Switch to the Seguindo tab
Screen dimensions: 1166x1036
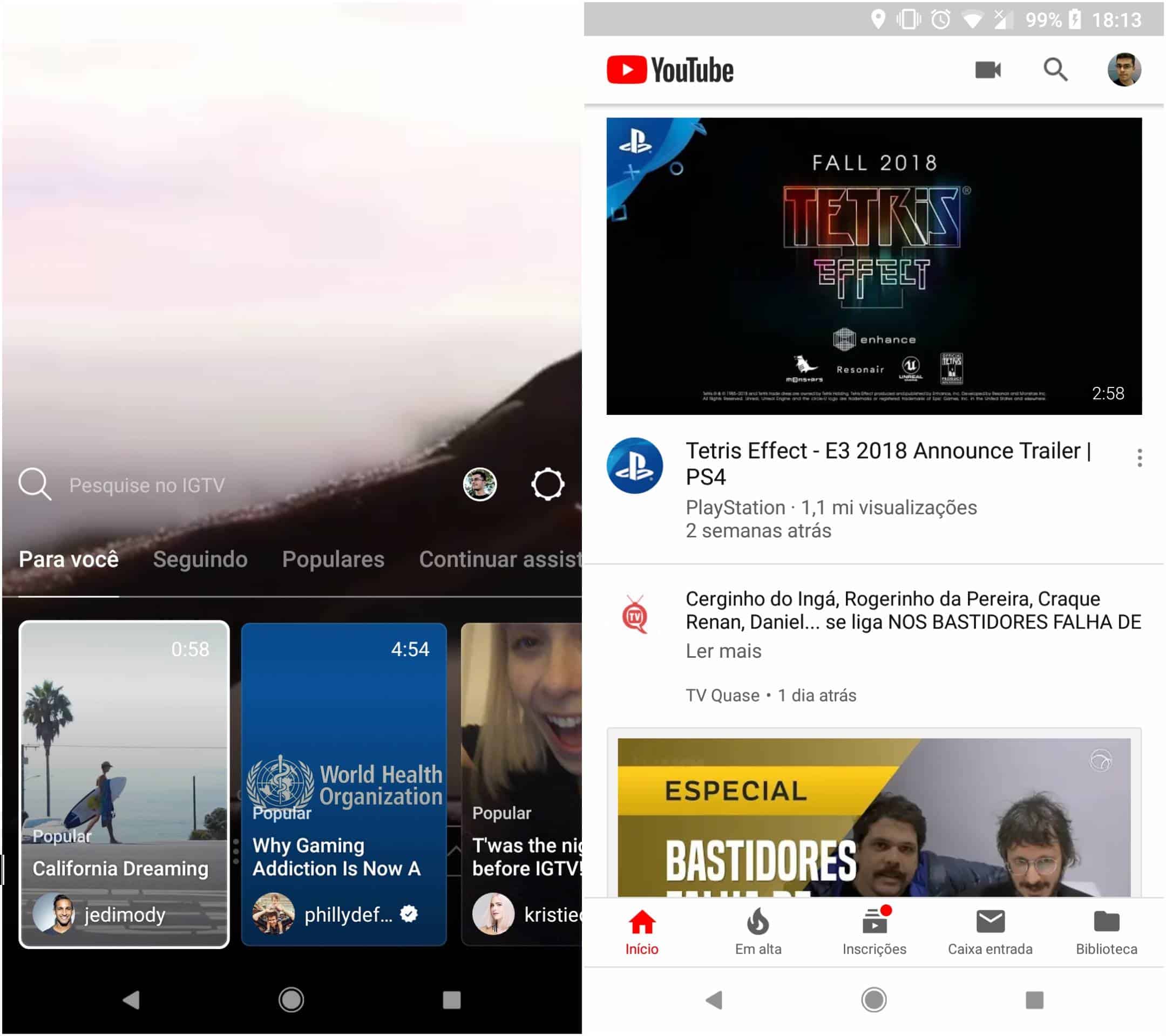point(200,560)
